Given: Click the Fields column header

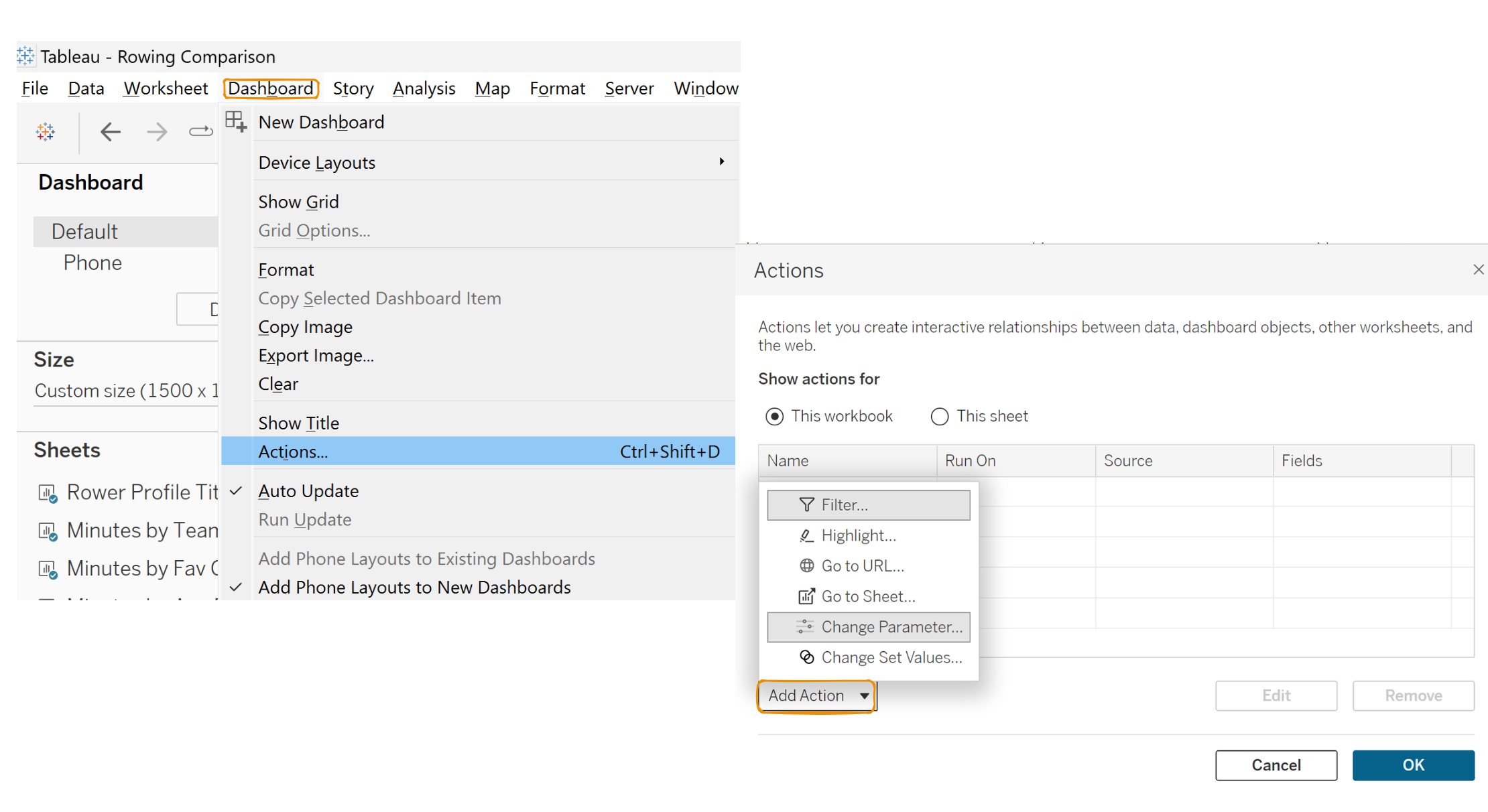Looking at the screenshot, I should click(x=1363, y=461).
